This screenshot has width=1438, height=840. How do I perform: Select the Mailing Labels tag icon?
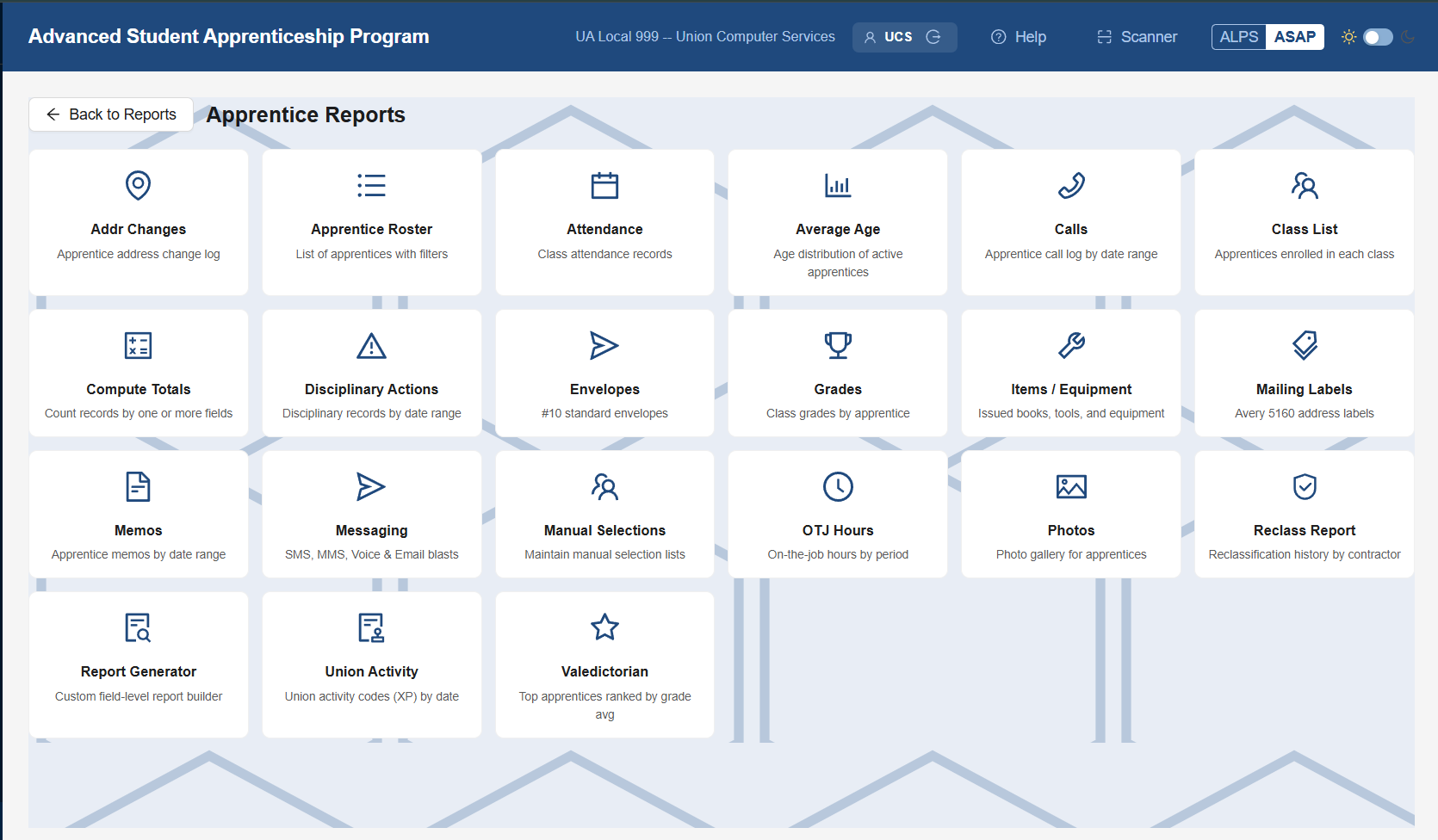1305,345
